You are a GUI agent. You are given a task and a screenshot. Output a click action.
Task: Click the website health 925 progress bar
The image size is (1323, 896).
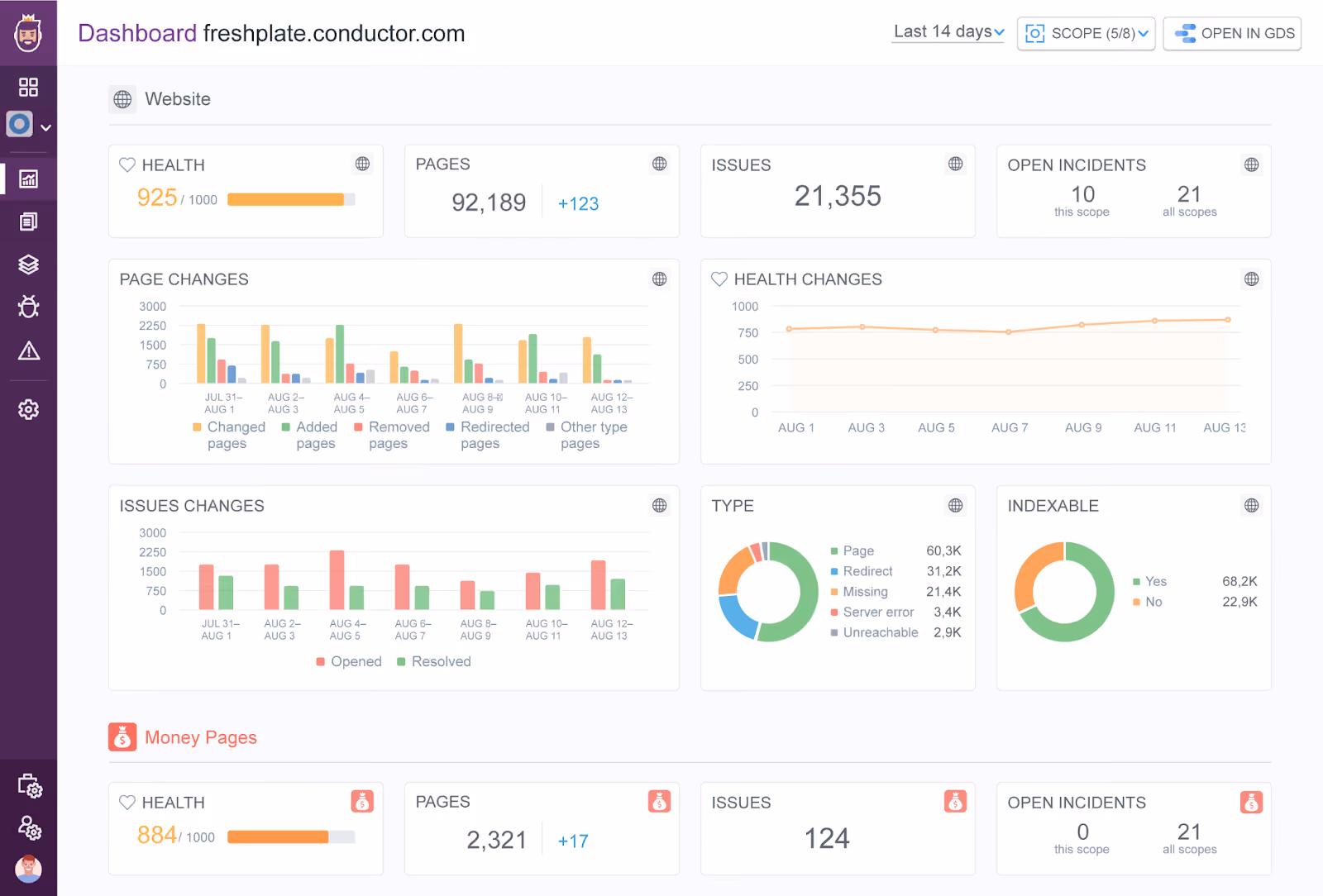point(291,199)
